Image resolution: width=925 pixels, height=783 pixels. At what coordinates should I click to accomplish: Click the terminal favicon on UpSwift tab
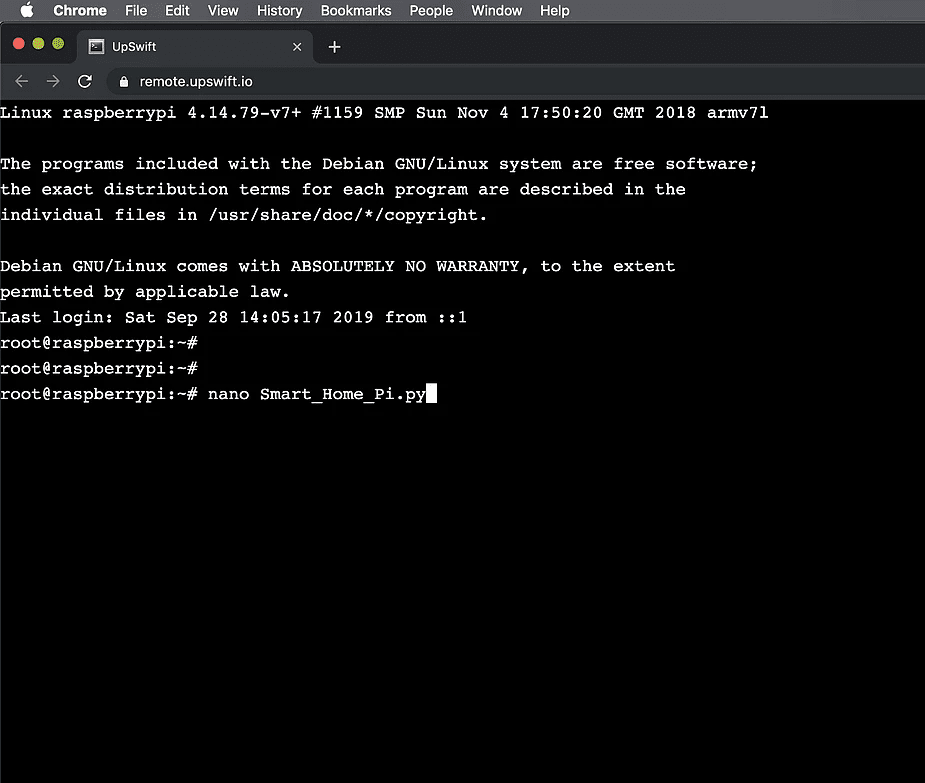tap(96, 47)
